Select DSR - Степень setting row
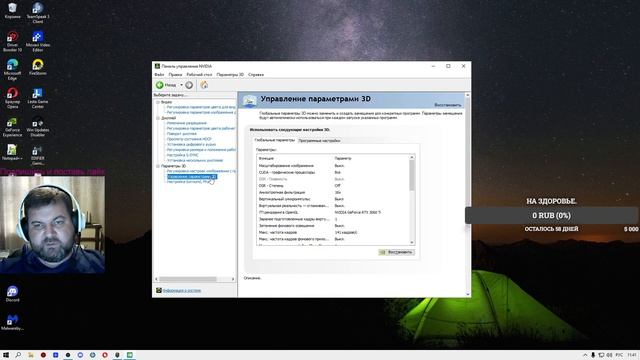The width and height of the screenshot is (640, 360). [333, 186]
